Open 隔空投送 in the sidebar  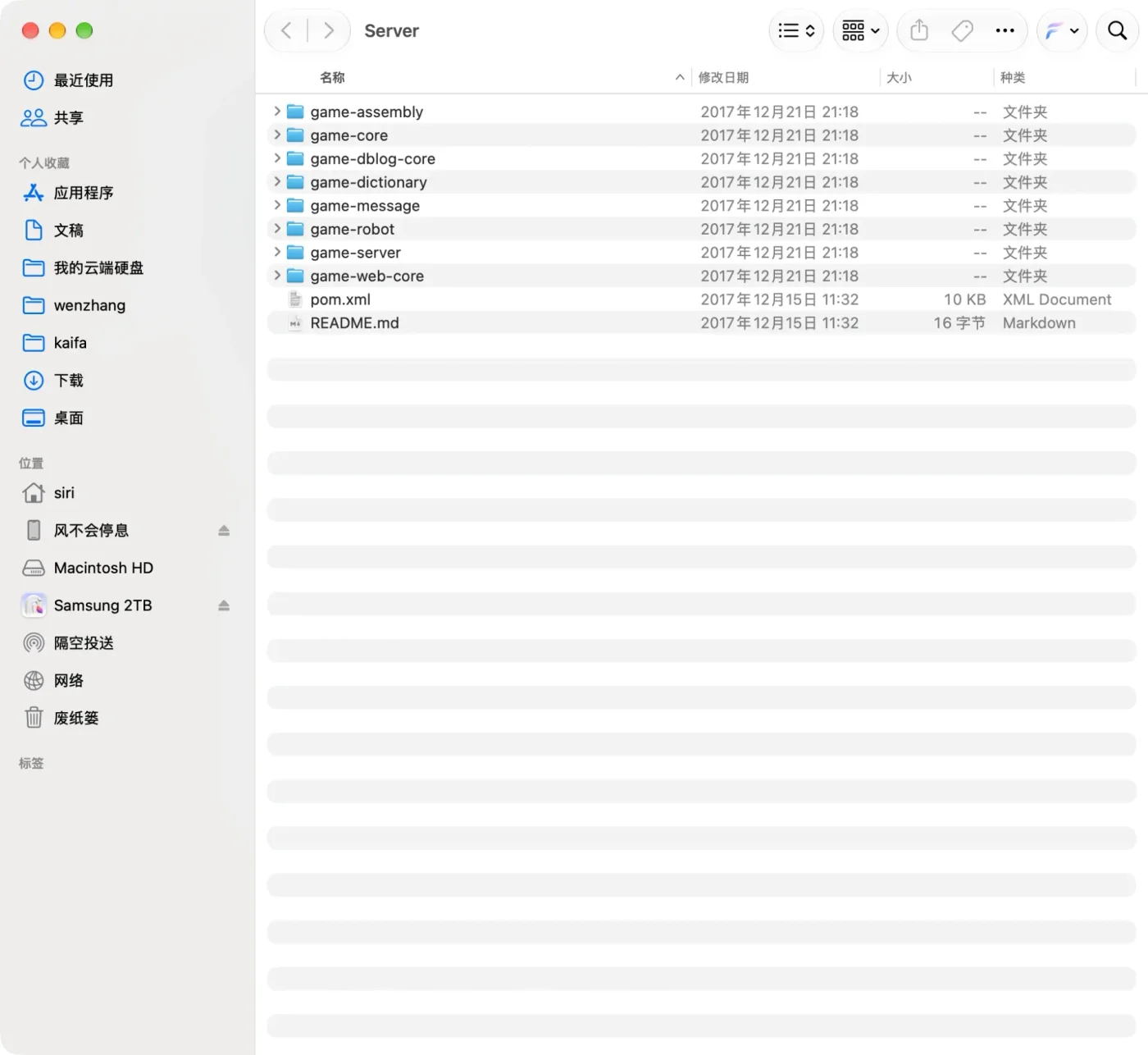(82, 643)
